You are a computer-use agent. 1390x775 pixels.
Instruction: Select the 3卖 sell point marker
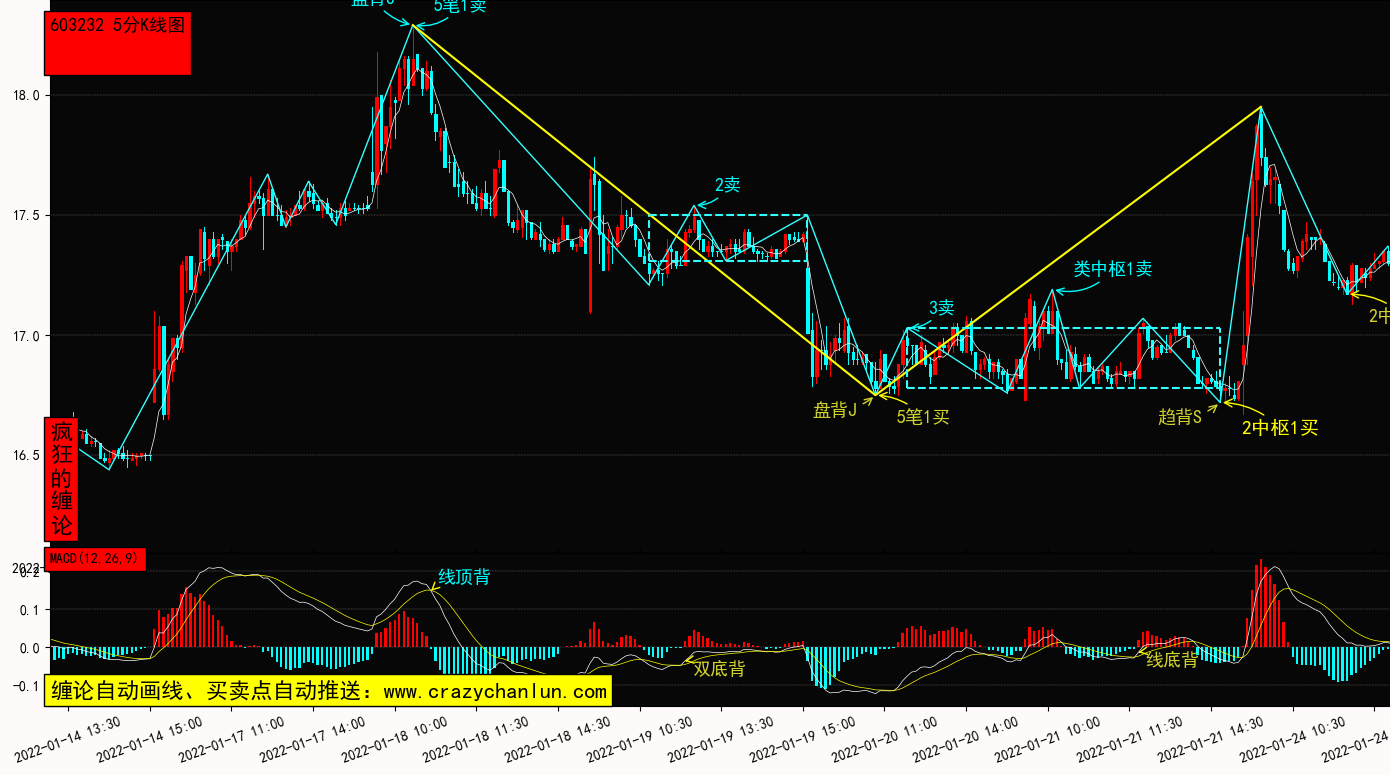[x=941, y=308]
